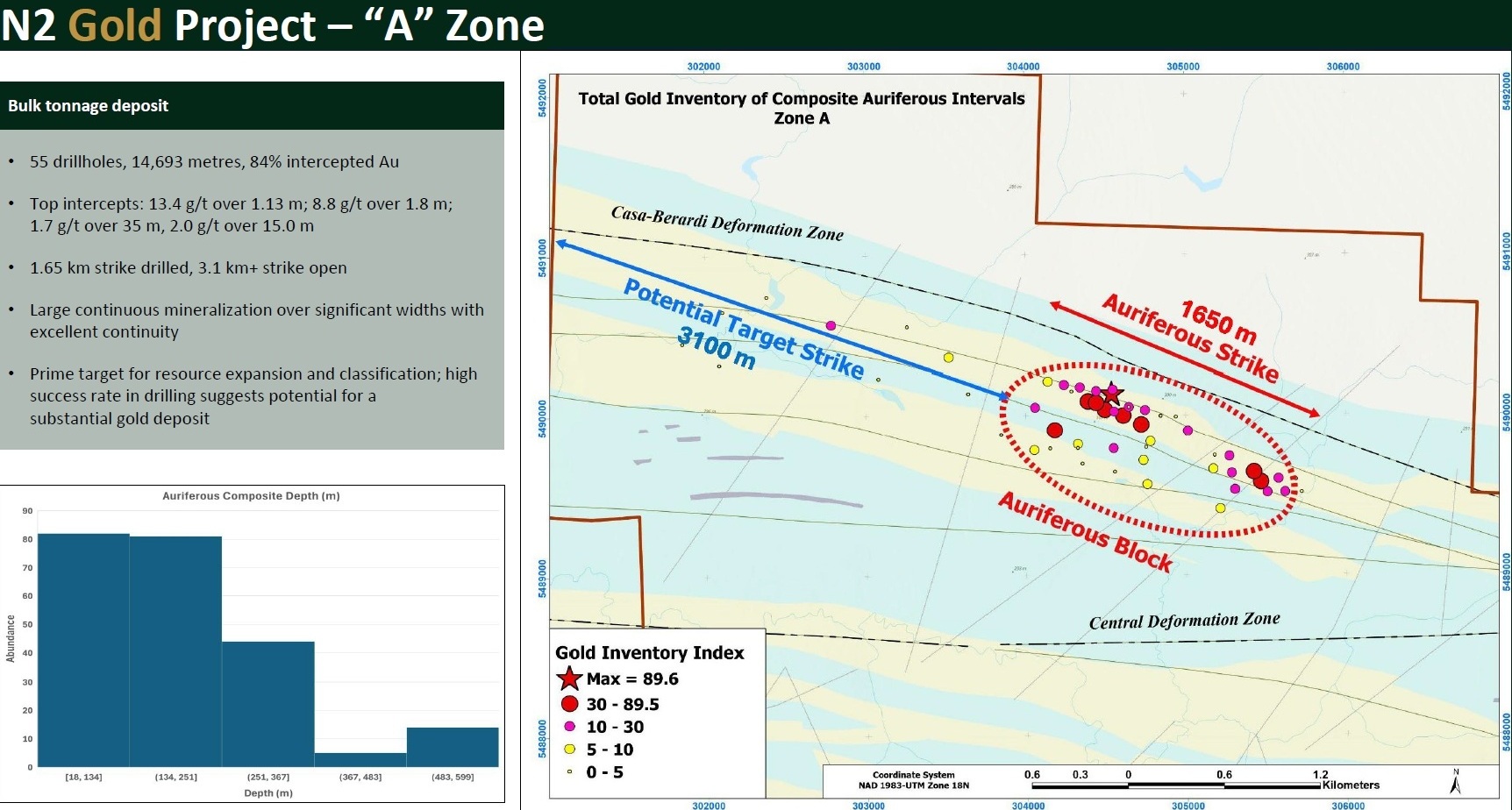Click the Auriferous Block label text
Image resolution: width=1512 pixels, height=810 pixels.
(x=1085, y=532)
